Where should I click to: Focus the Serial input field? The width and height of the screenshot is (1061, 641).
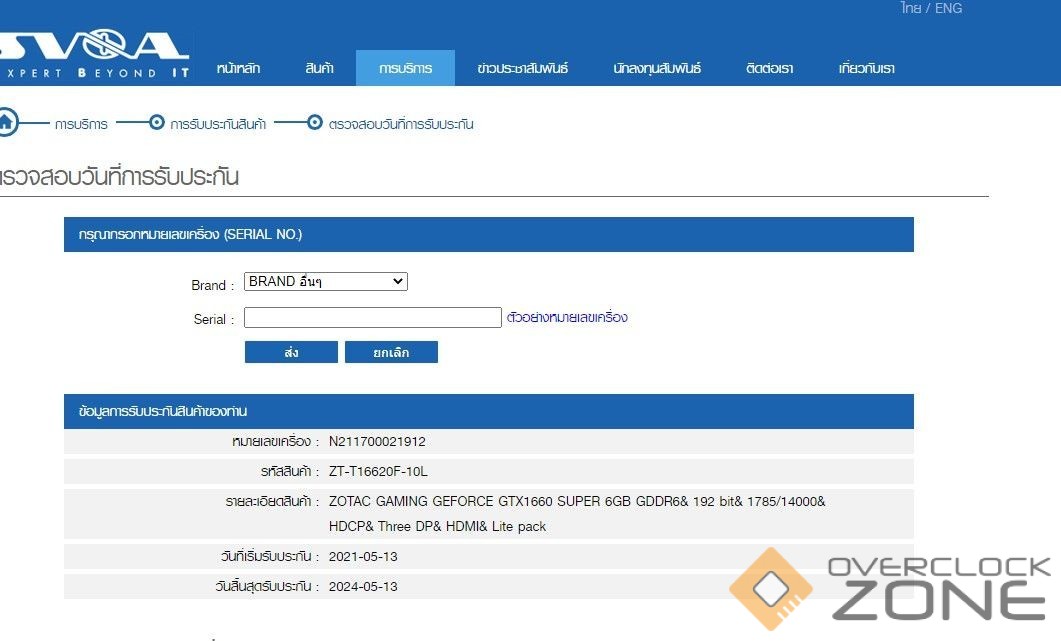[x=372, y=318]
